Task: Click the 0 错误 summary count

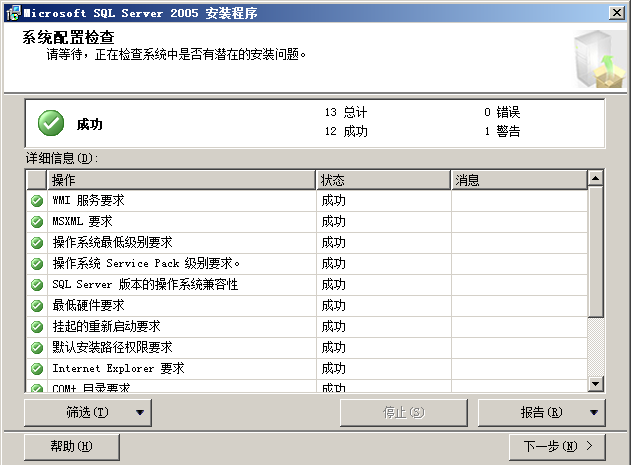Action: click(x=502, y=112)
